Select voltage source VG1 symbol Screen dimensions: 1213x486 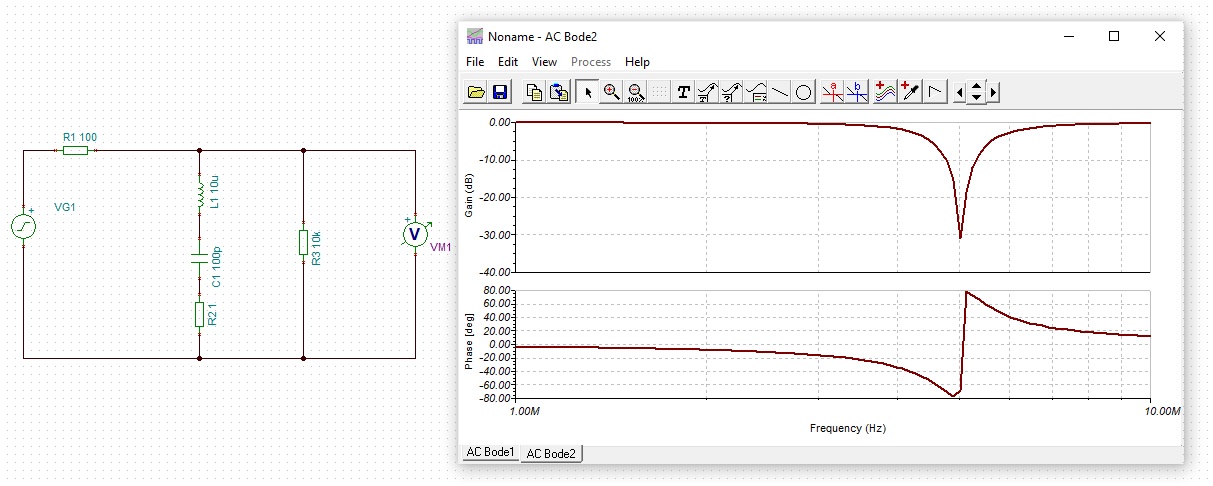pos(23,227)
